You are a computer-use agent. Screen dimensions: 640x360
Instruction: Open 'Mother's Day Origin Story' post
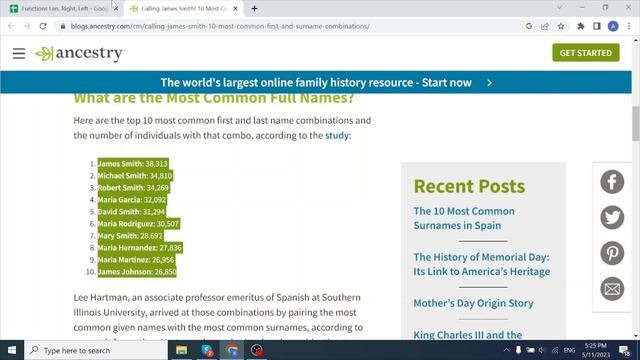tap(473, 303)
